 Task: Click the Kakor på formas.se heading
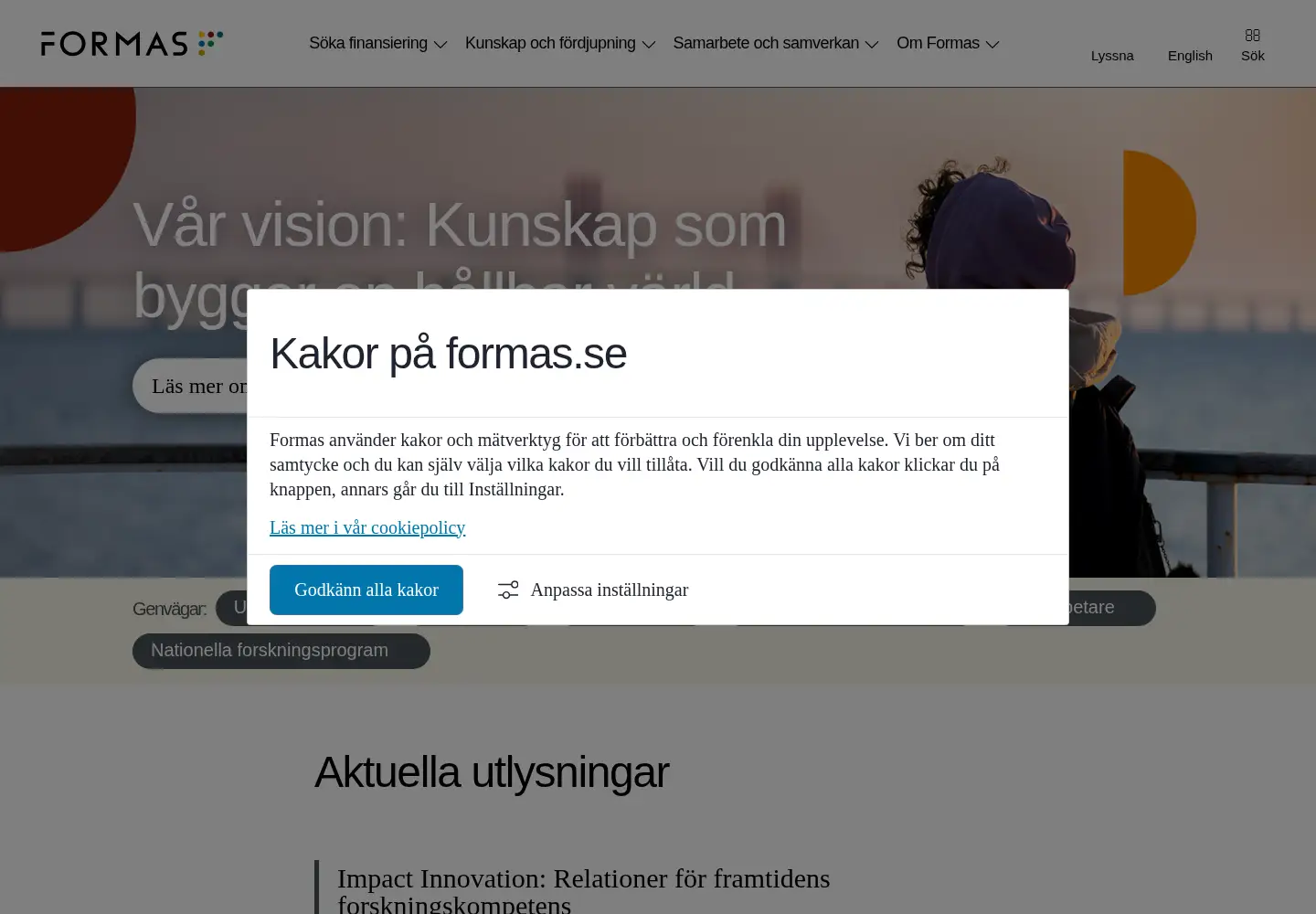click(448, 353)
